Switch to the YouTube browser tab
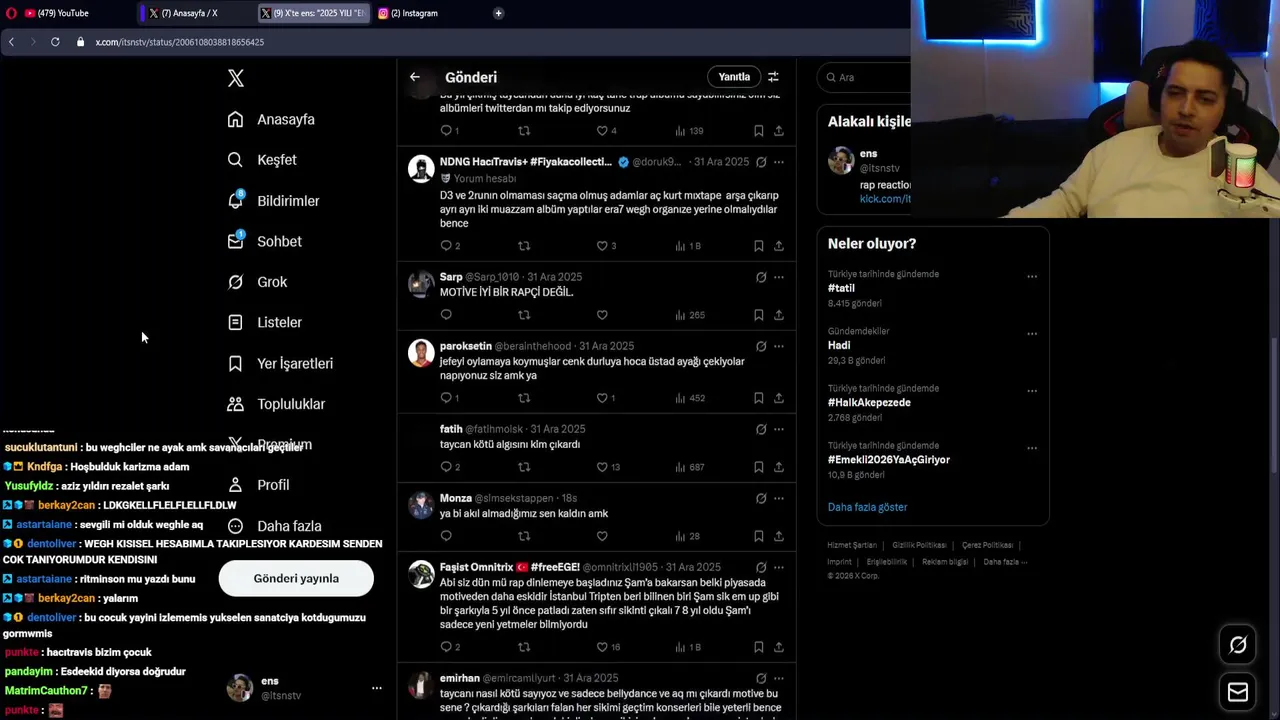Screen dimensions: 1280x720 (x=62, y=13)
